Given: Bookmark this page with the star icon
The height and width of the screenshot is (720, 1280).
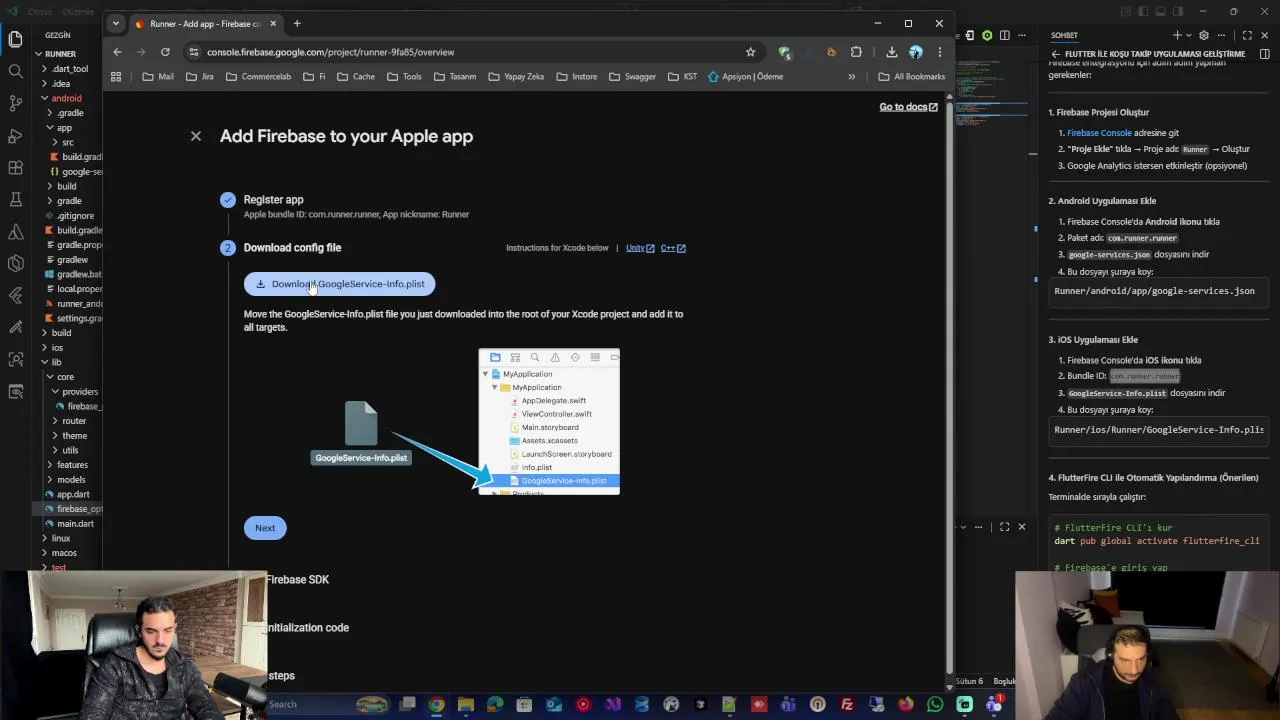Looking at the screenshot, I should click(750, 52).
